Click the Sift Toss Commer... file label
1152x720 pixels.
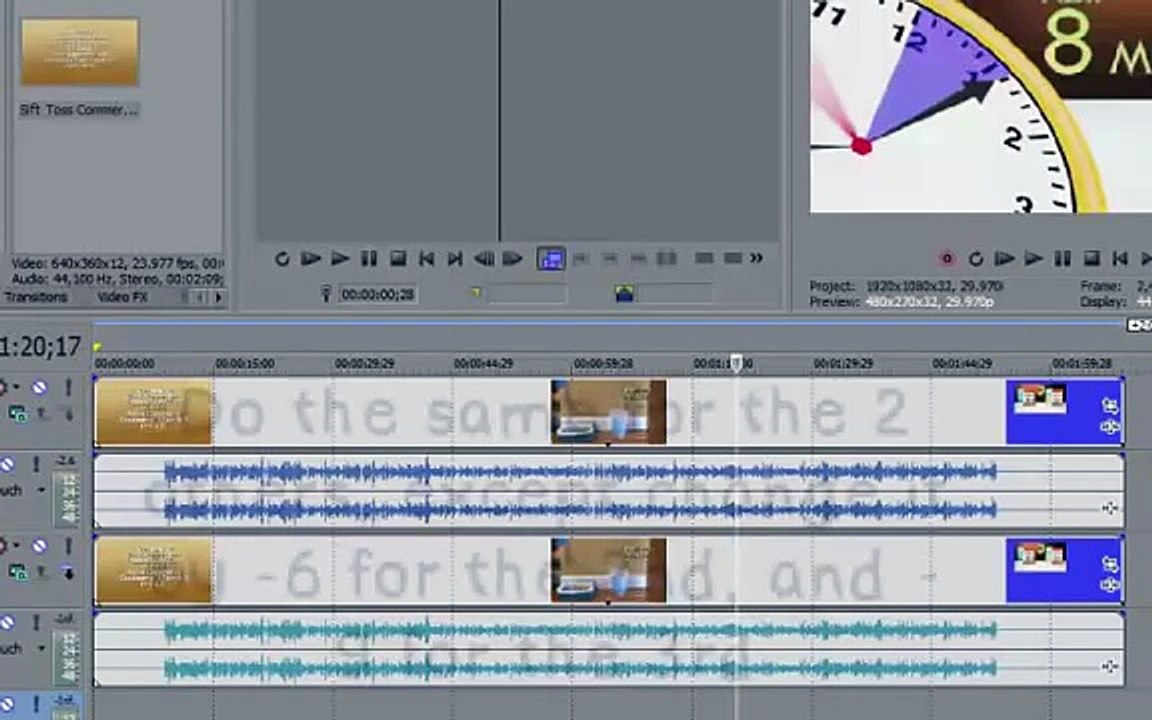(x=79, y=109)
